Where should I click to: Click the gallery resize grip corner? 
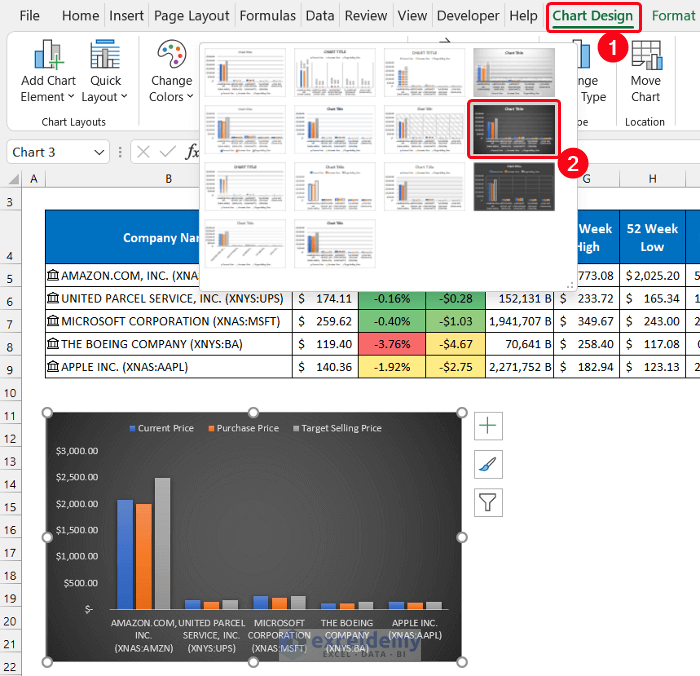570,285
